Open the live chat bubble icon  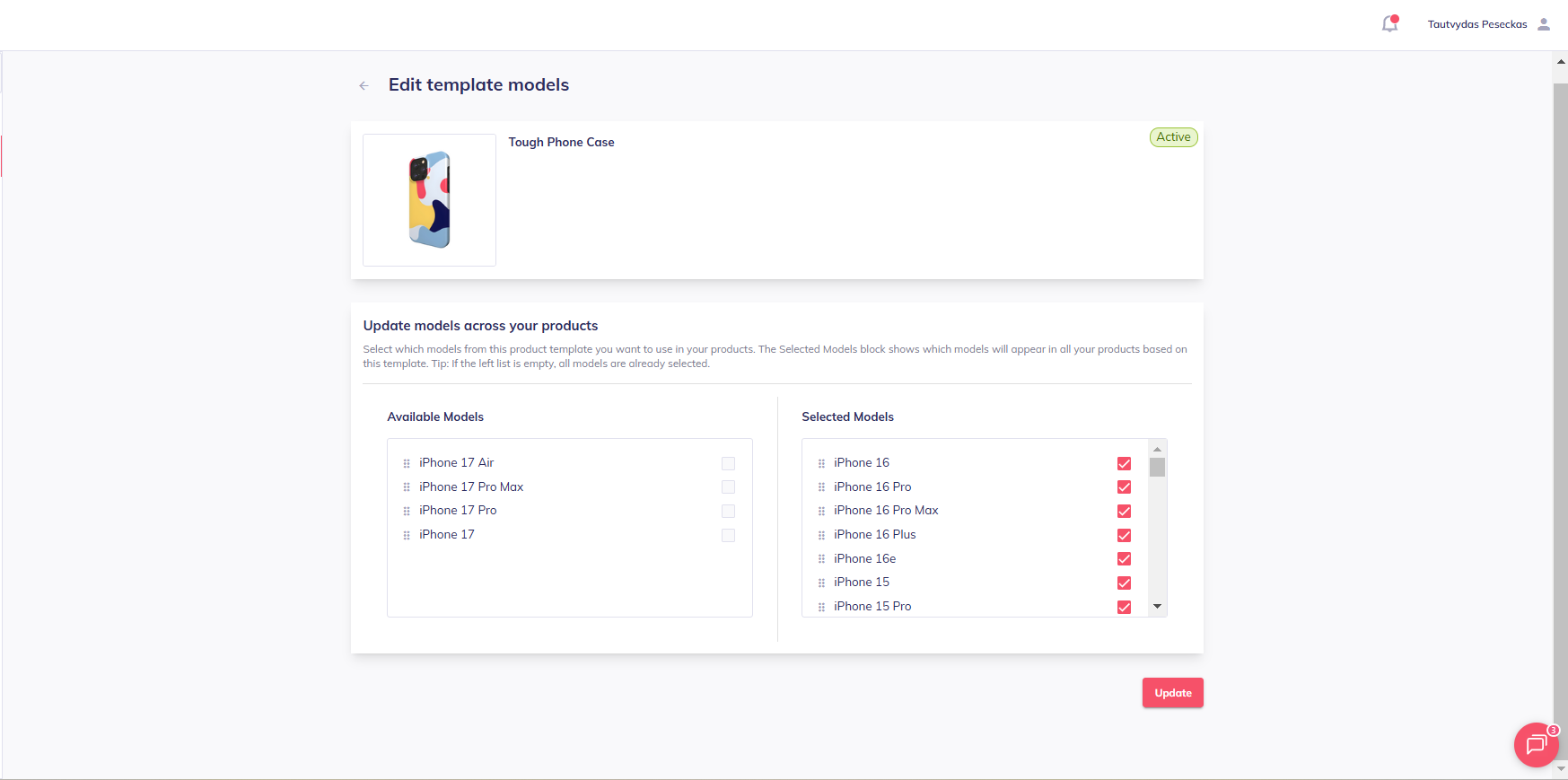click(1536, 745)
